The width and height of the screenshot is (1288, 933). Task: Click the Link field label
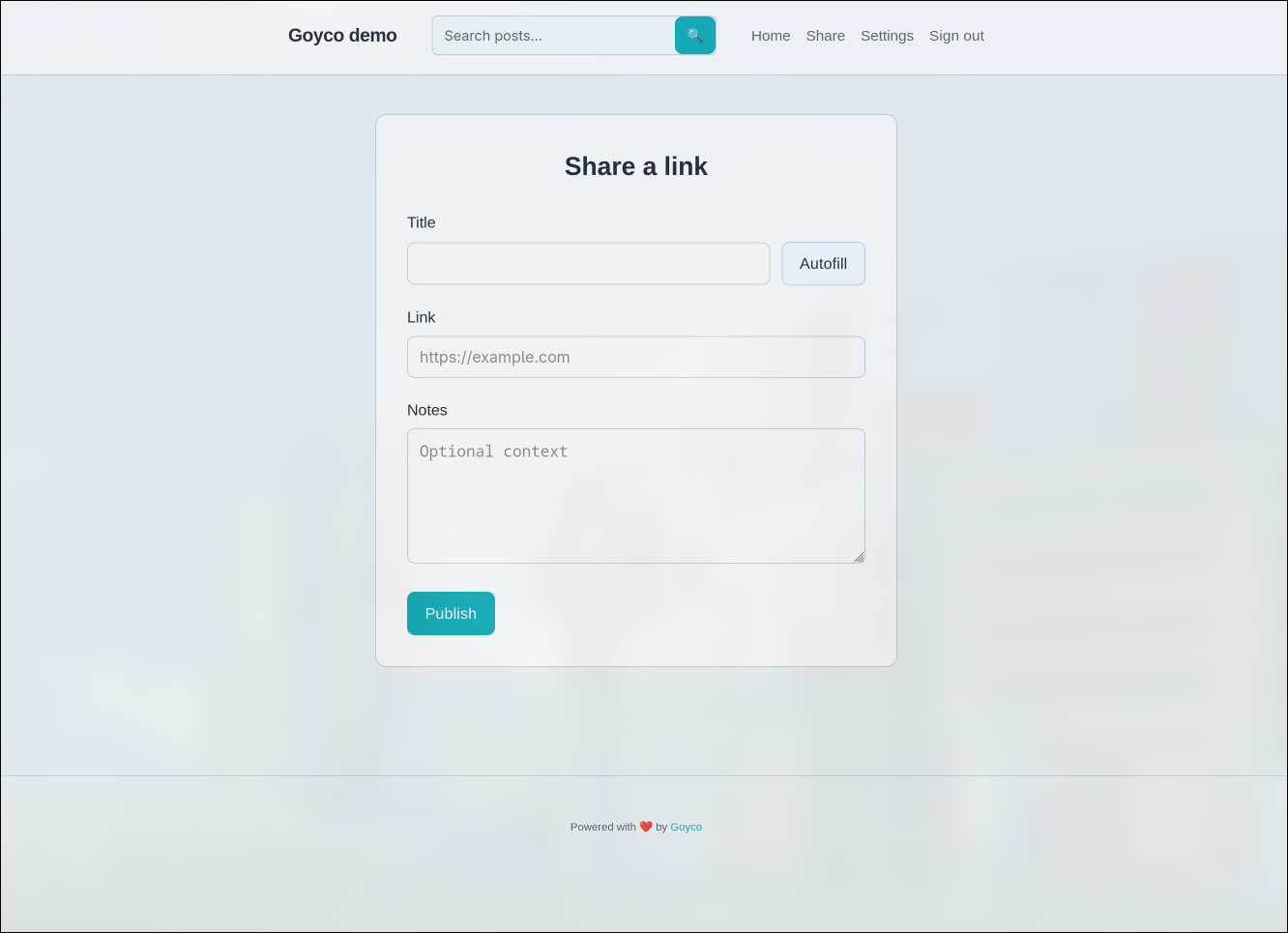[422, 317]
